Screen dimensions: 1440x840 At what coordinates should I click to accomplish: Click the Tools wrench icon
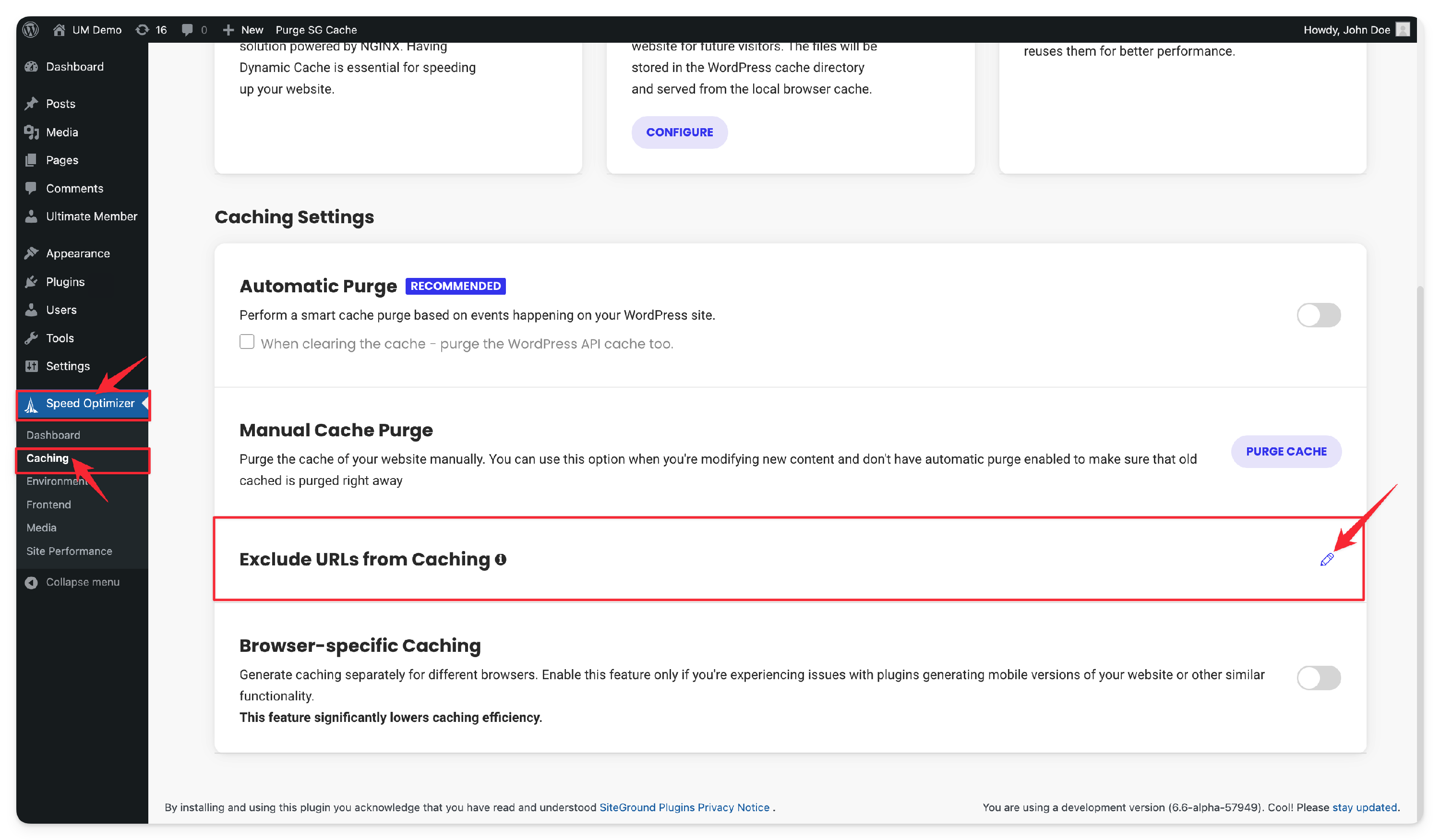(x=31, y=338)
